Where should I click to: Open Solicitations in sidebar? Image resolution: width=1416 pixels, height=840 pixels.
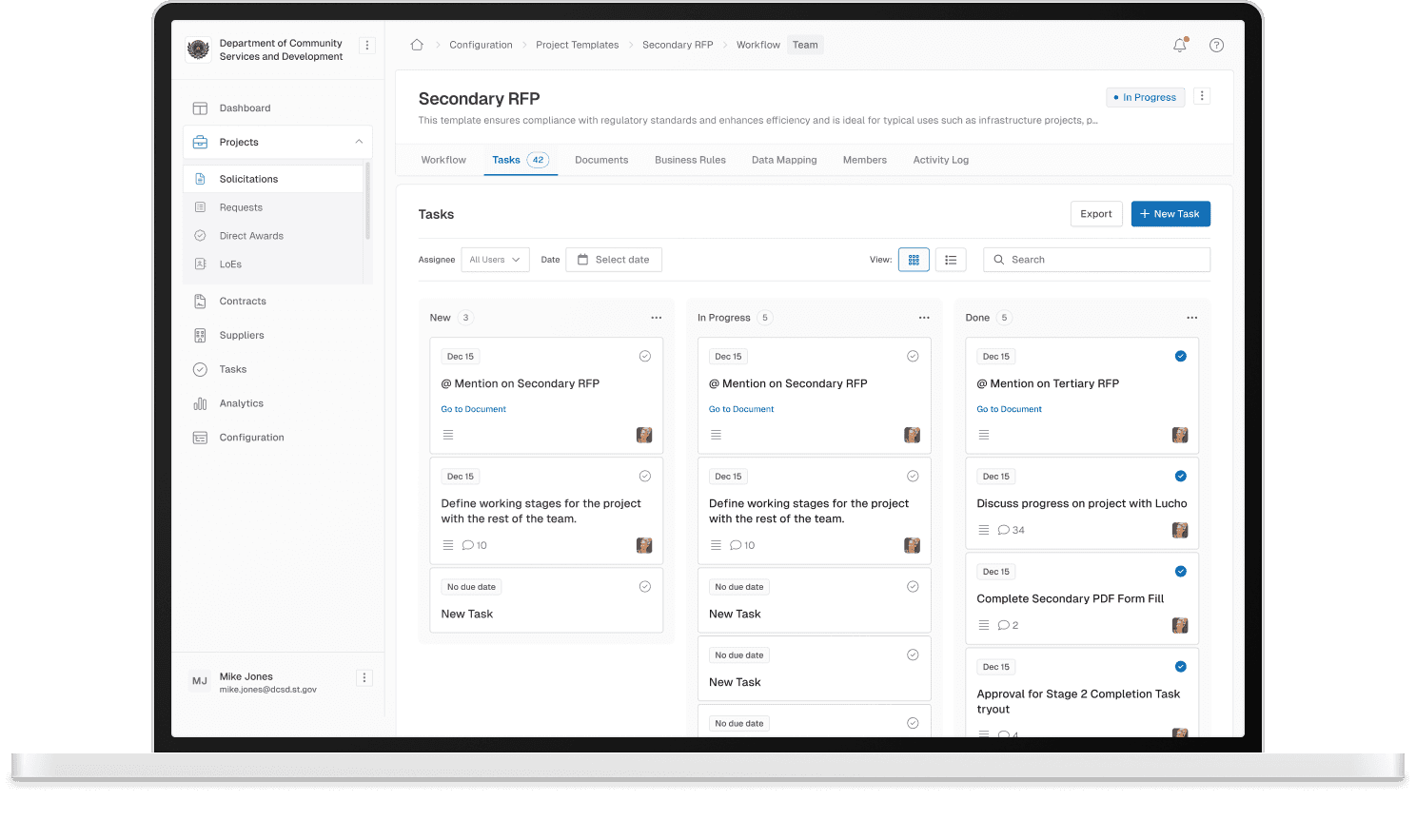pos(273,179)
